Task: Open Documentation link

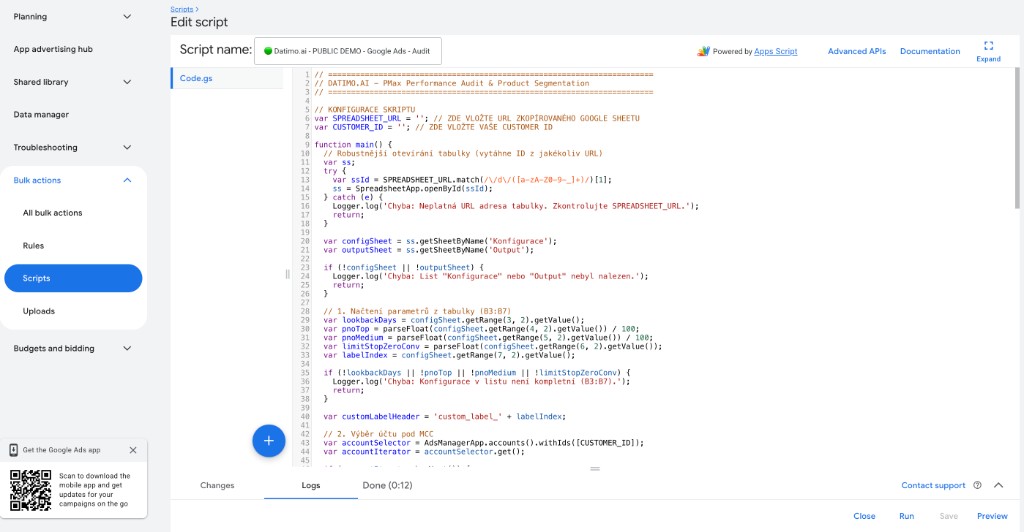Action: click(x=930, y=51)
